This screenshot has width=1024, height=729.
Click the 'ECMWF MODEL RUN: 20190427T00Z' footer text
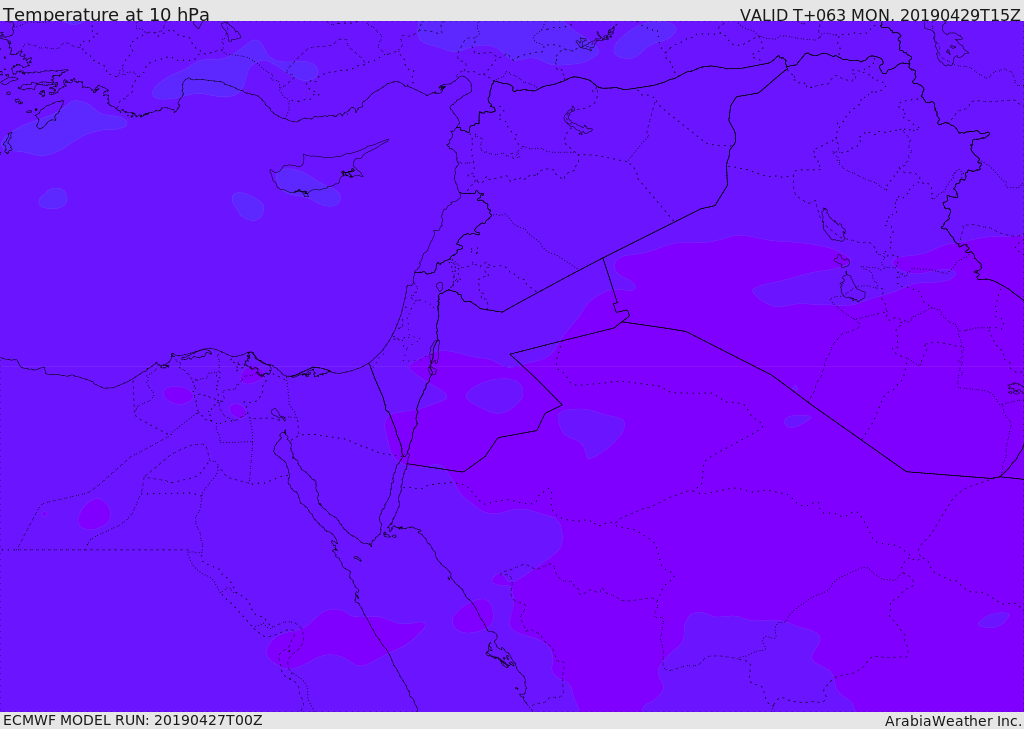click(x=133, y=720)
